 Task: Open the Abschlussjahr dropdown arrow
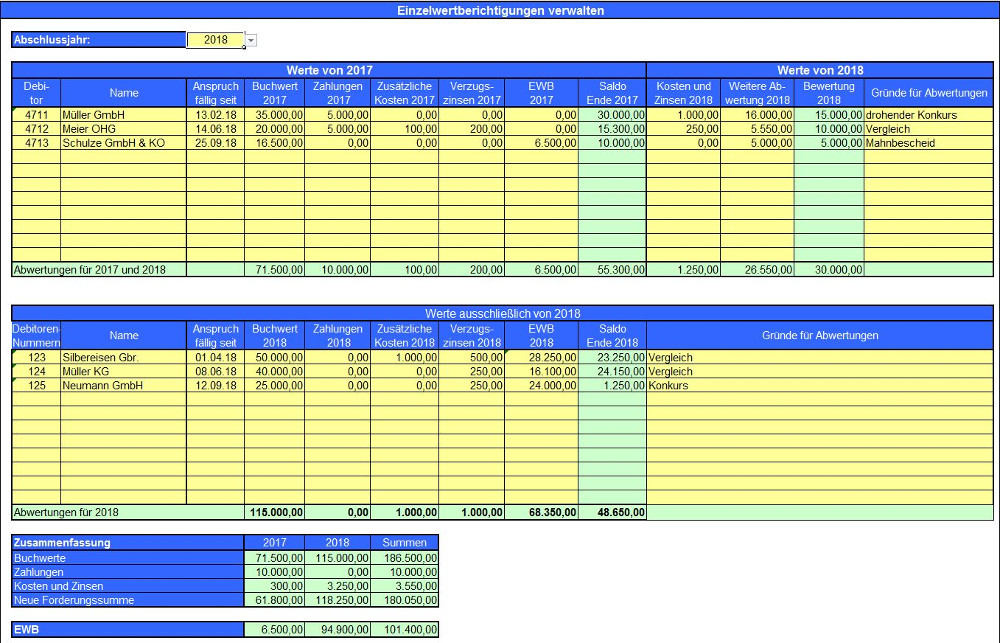click(251, 40)
